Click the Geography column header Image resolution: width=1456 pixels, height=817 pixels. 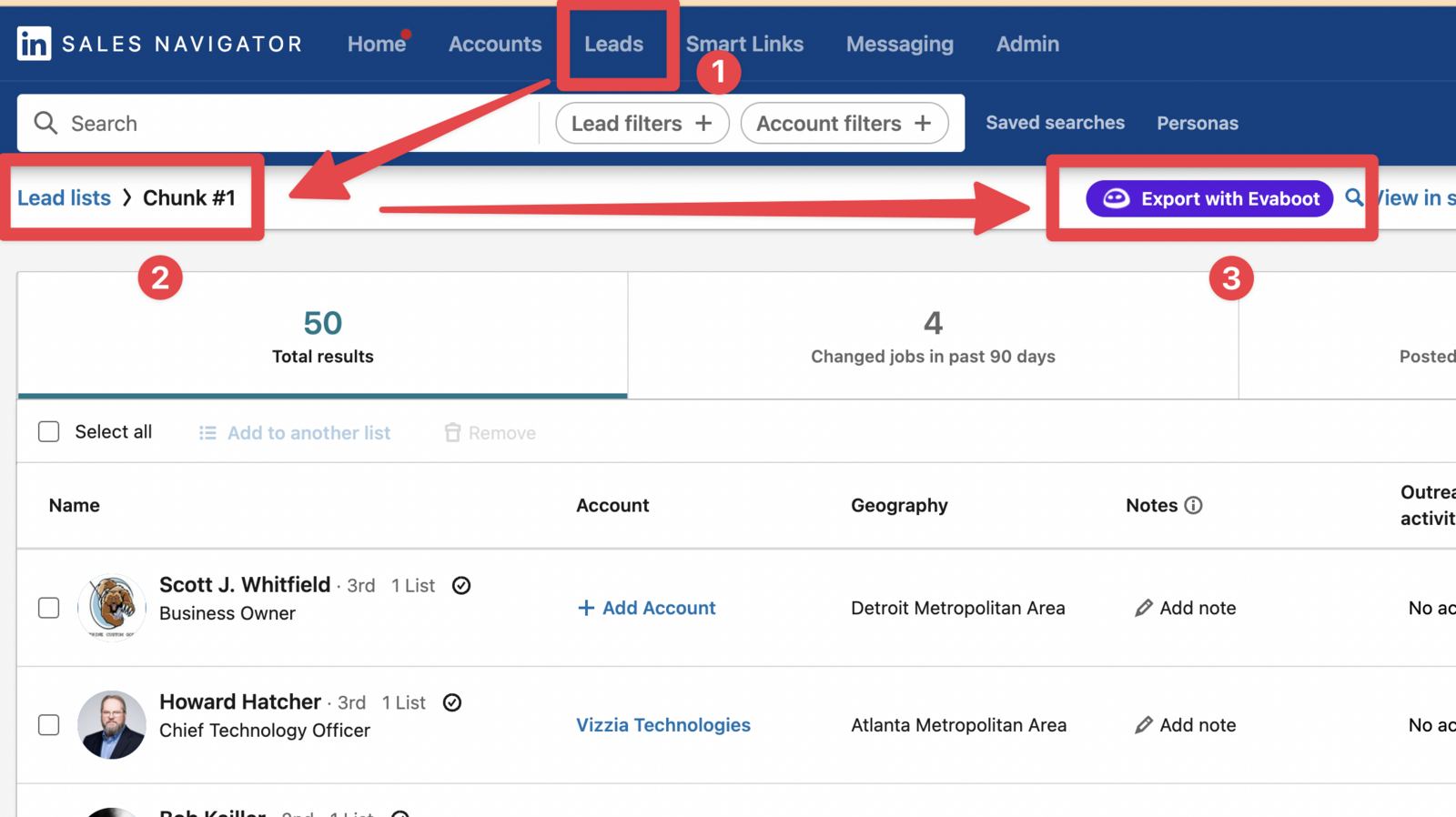pos(899,505)
